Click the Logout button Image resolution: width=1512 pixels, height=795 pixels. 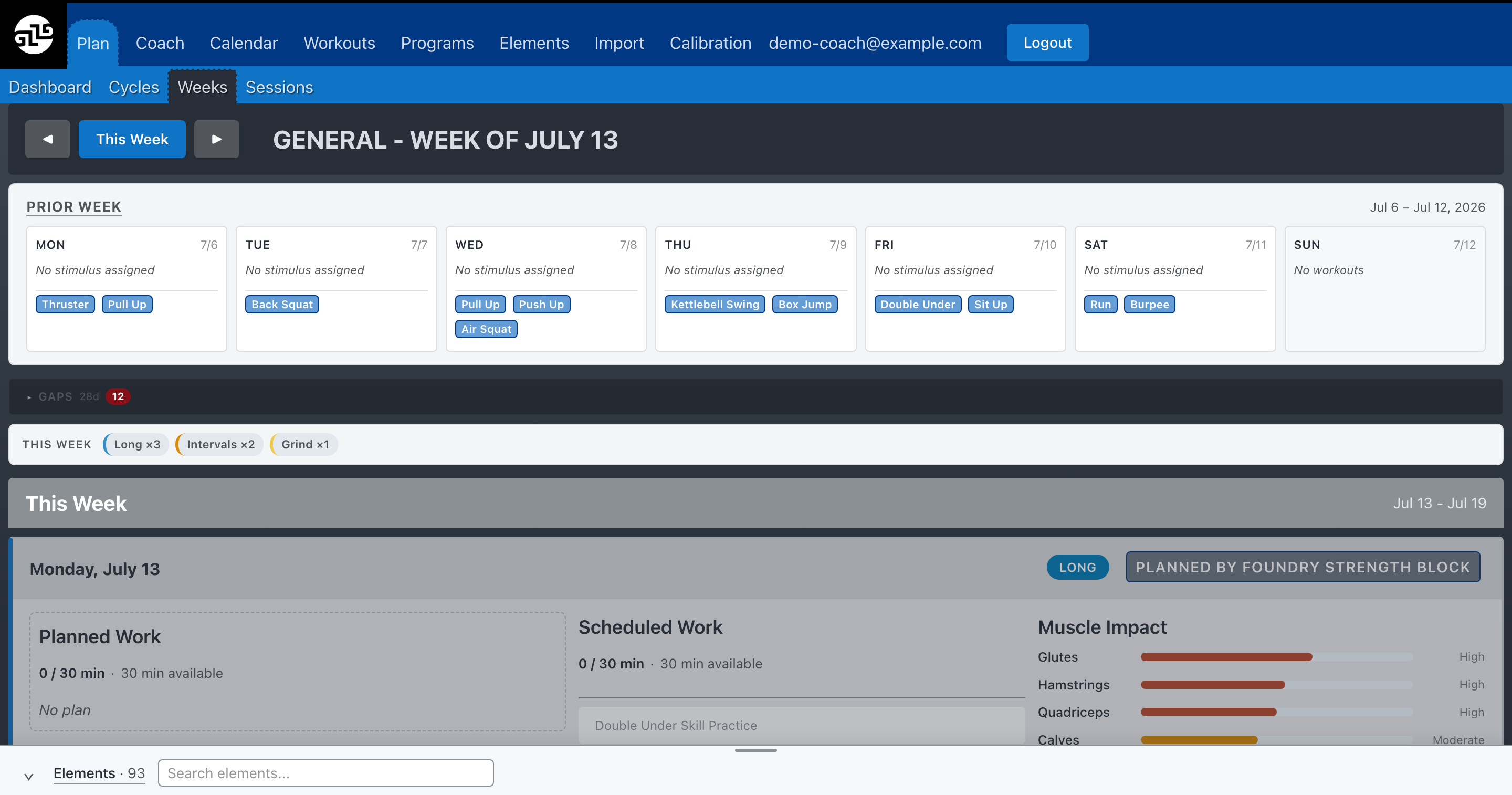(x=1047, y=43)
